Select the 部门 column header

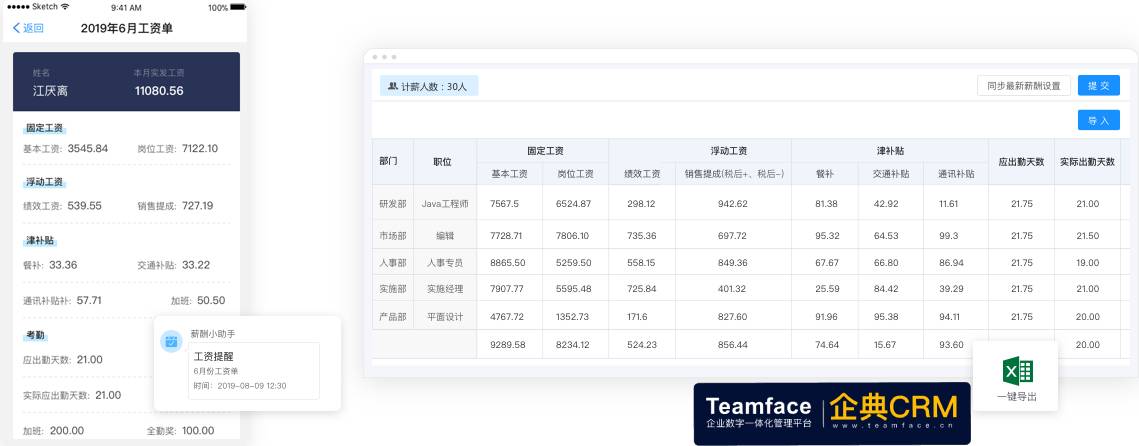389,161
